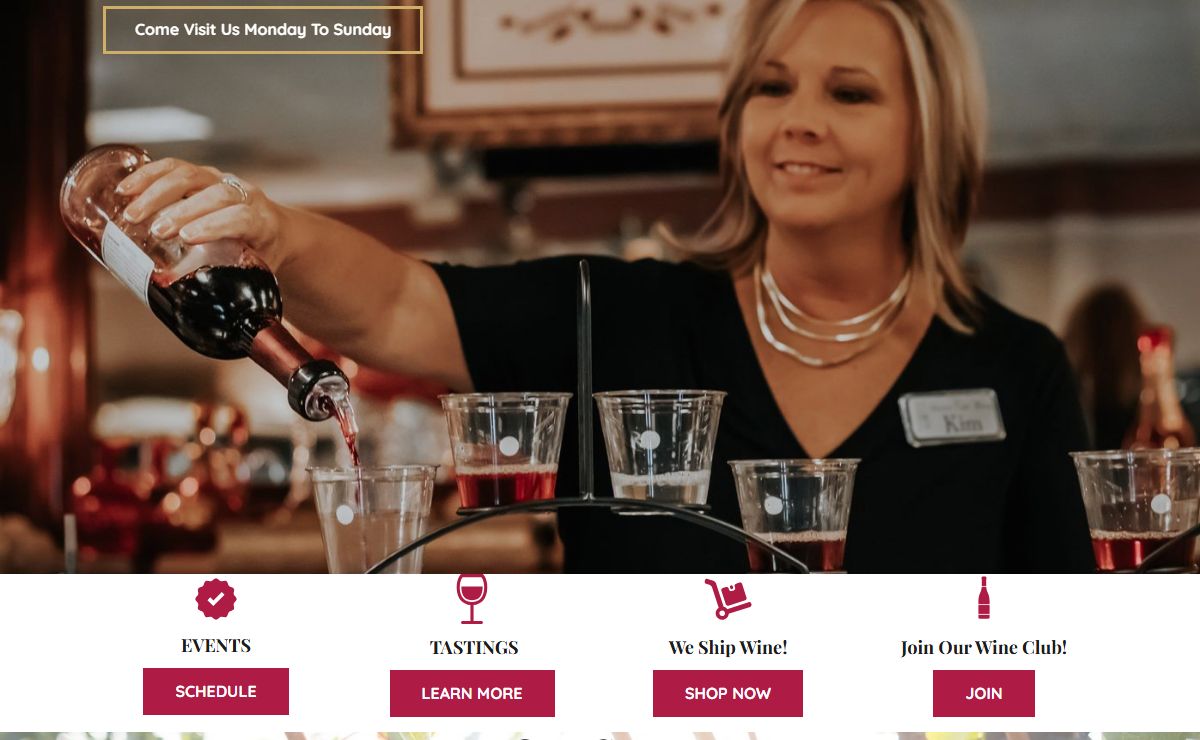The width and height of the screenshot is (1200, 740).
Task: Click the Tastings wine glass icon
Action: [x=472, y=599]
